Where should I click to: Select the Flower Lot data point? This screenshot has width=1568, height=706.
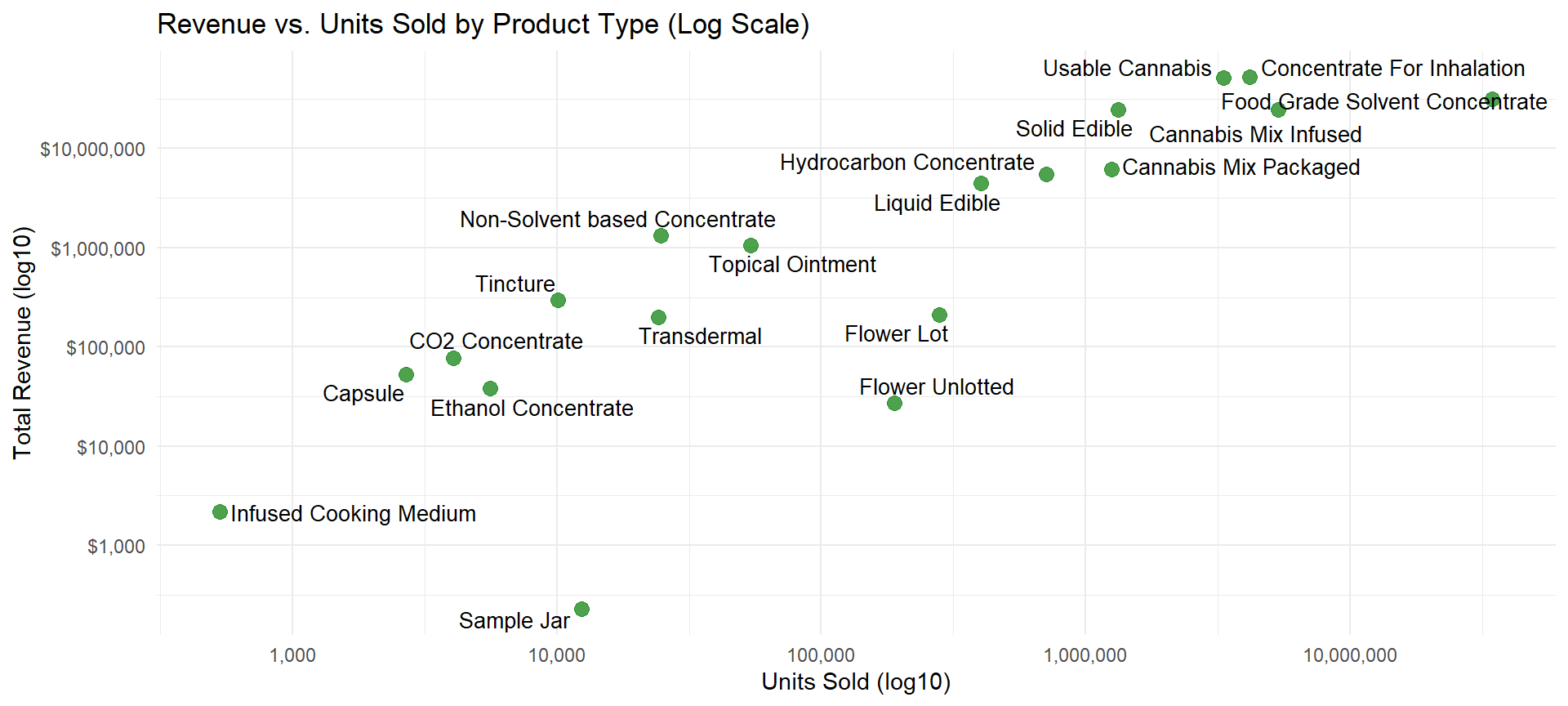[939, 315]
